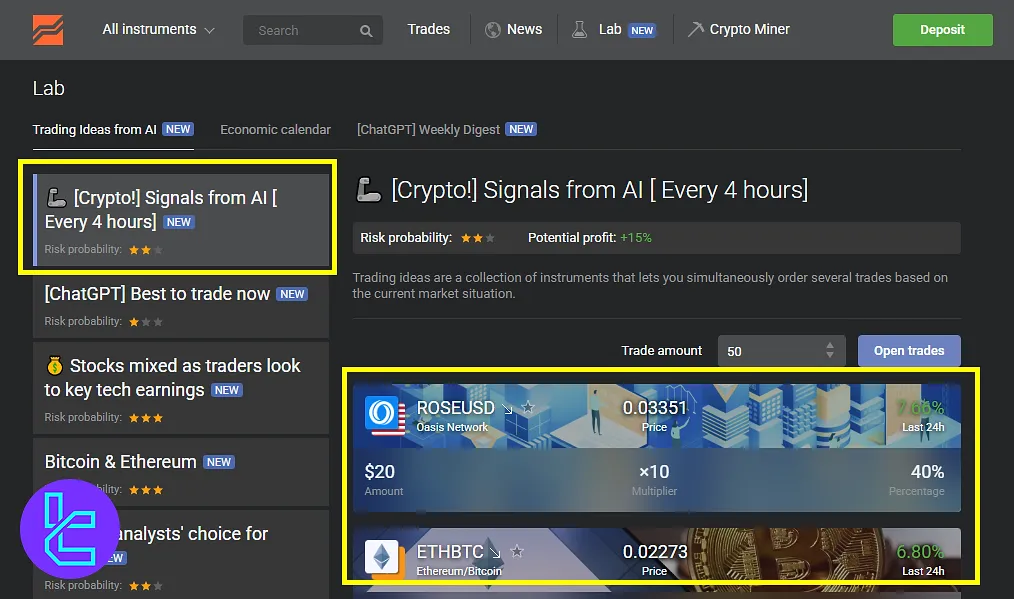Viewport: 1014px width, 599px height.
Task: Click the money bag icon in Stocks idea
Action: (x=54, y=365)
